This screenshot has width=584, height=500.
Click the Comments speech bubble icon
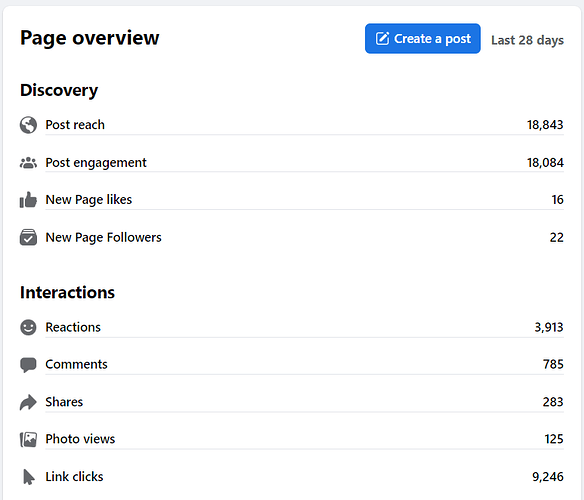(x=28, y=365)
